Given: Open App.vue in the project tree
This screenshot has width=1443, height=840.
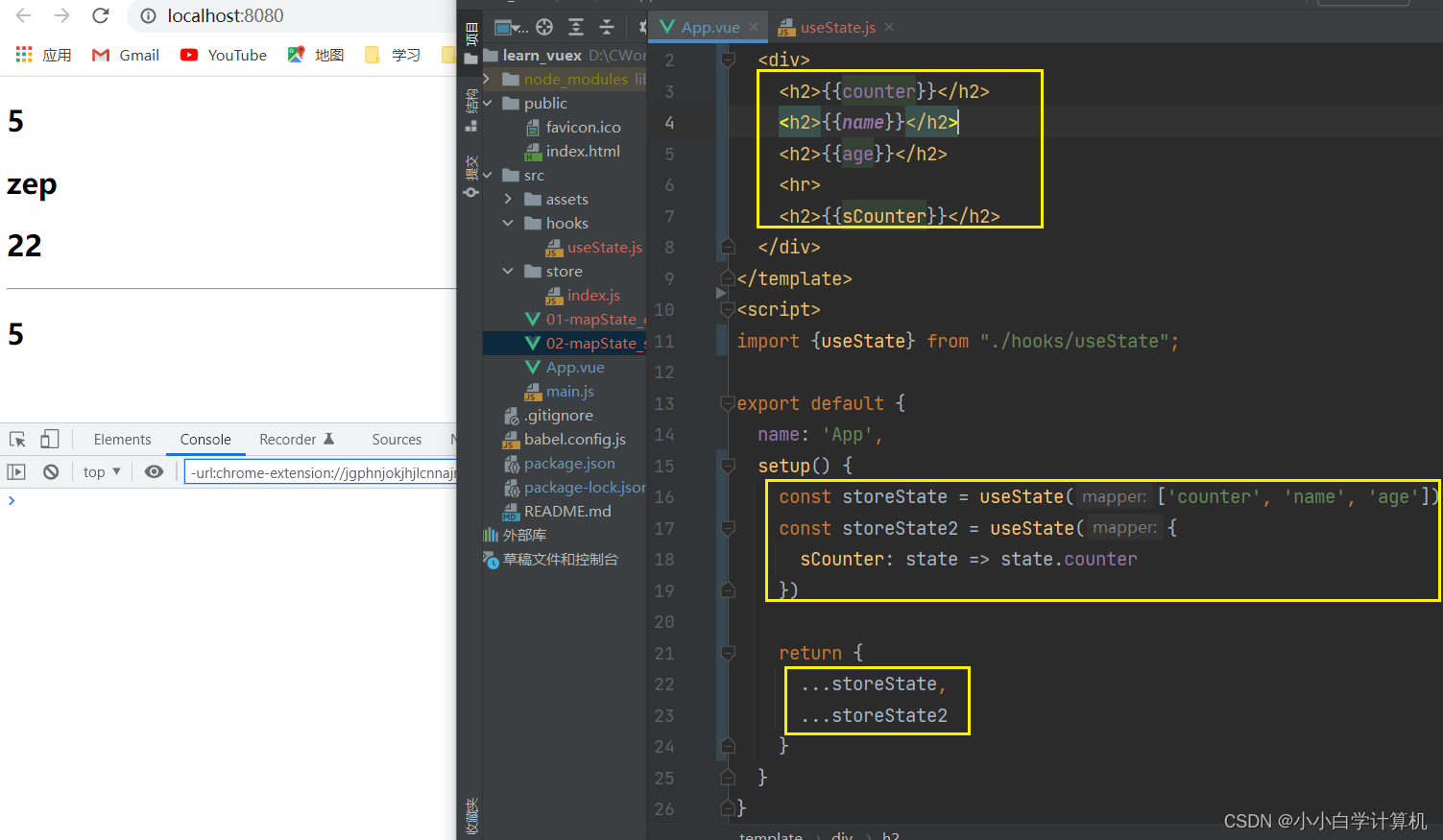Looking at the screenshot, I should coord(565,367).
